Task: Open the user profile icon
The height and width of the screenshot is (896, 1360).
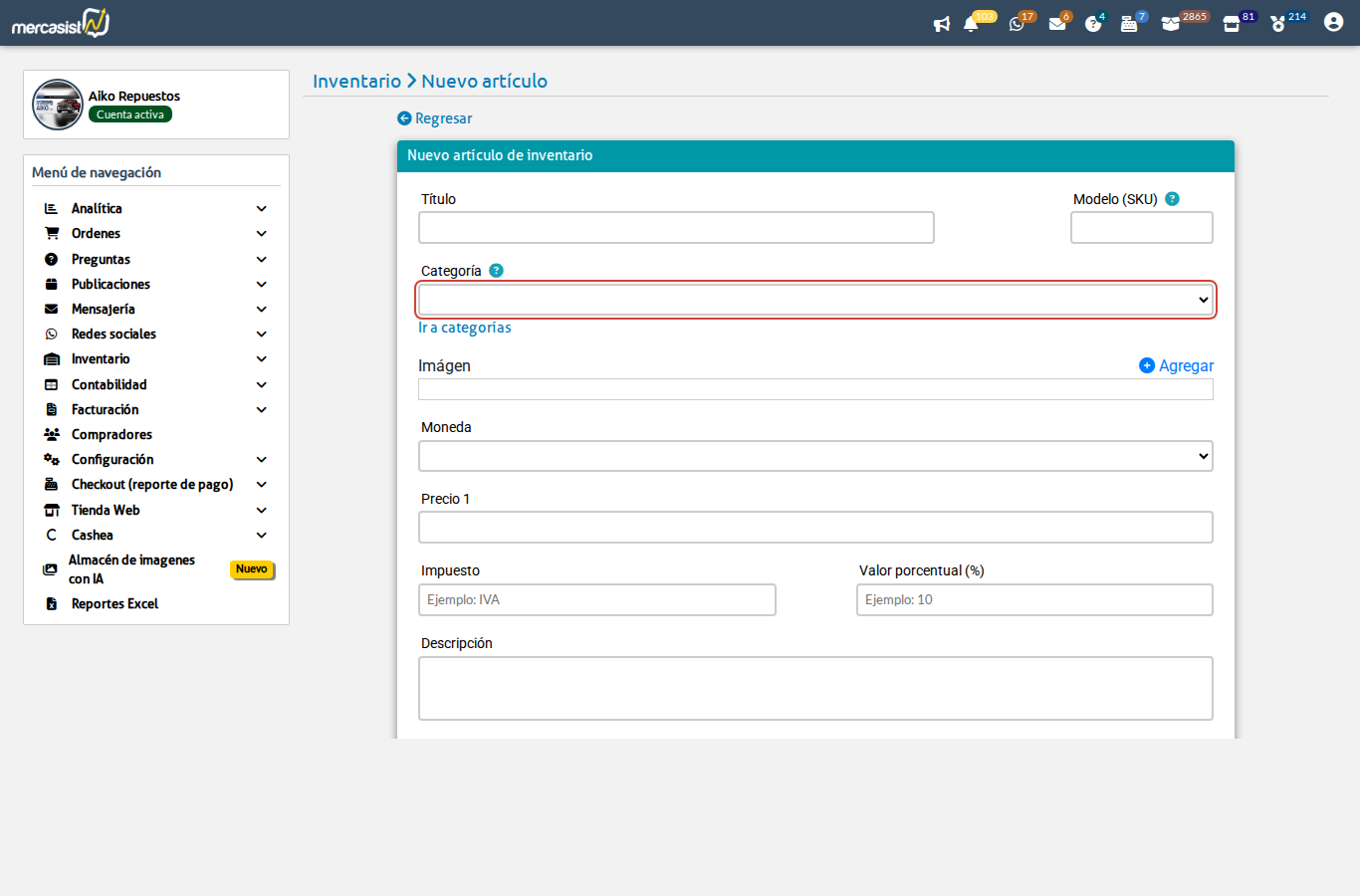Action: coord(1333,22)
